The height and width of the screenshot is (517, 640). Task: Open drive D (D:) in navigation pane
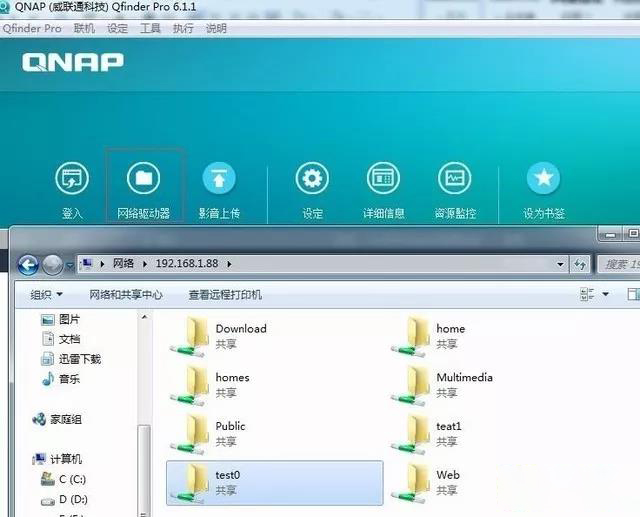(x=64, y=499)
